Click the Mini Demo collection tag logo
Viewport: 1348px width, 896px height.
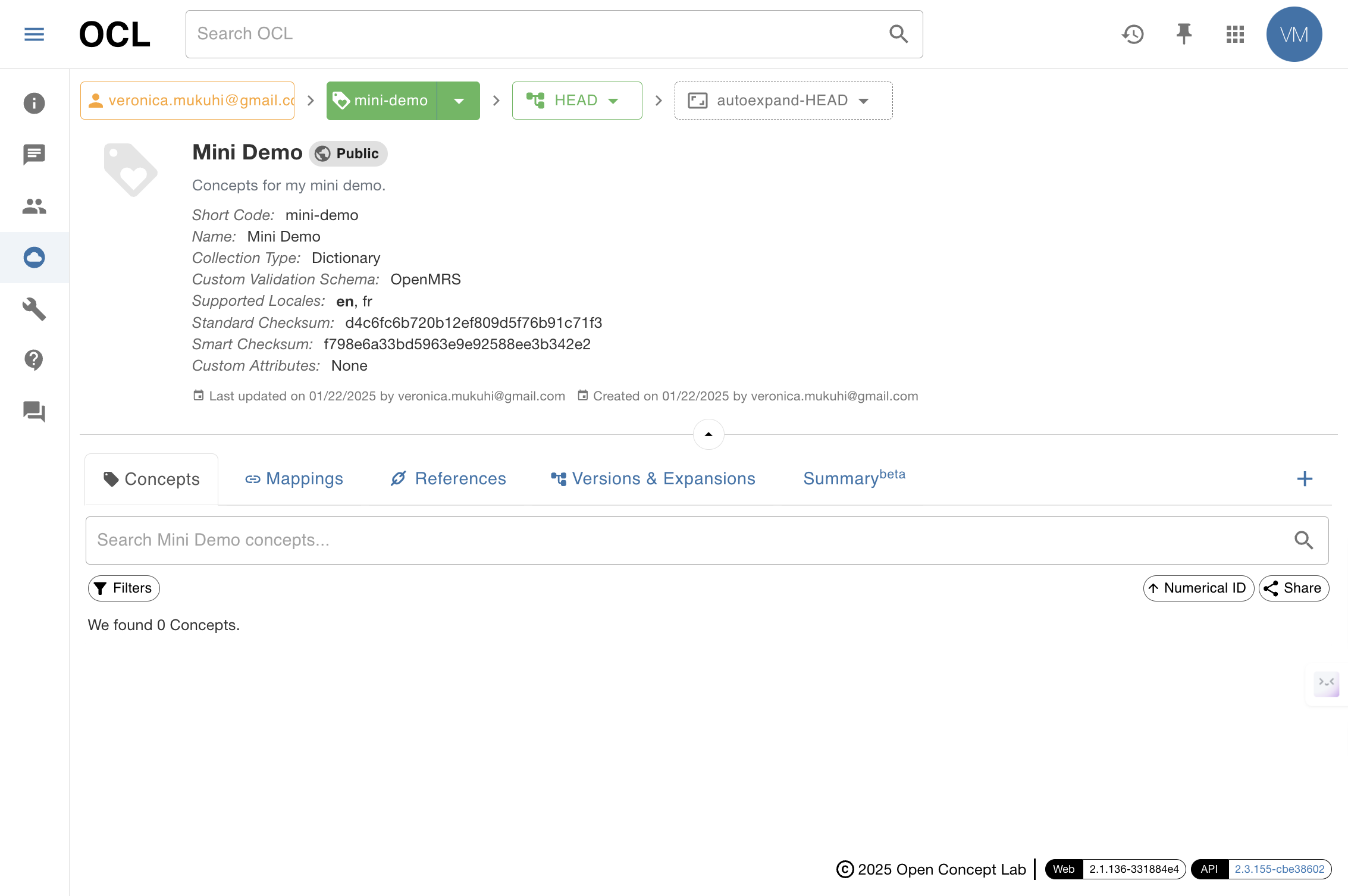pyautogui.click(x=131, y=170)
